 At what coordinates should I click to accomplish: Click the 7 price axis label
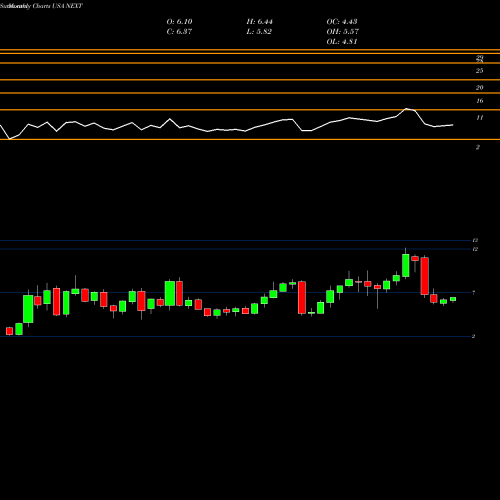[474, 293]
